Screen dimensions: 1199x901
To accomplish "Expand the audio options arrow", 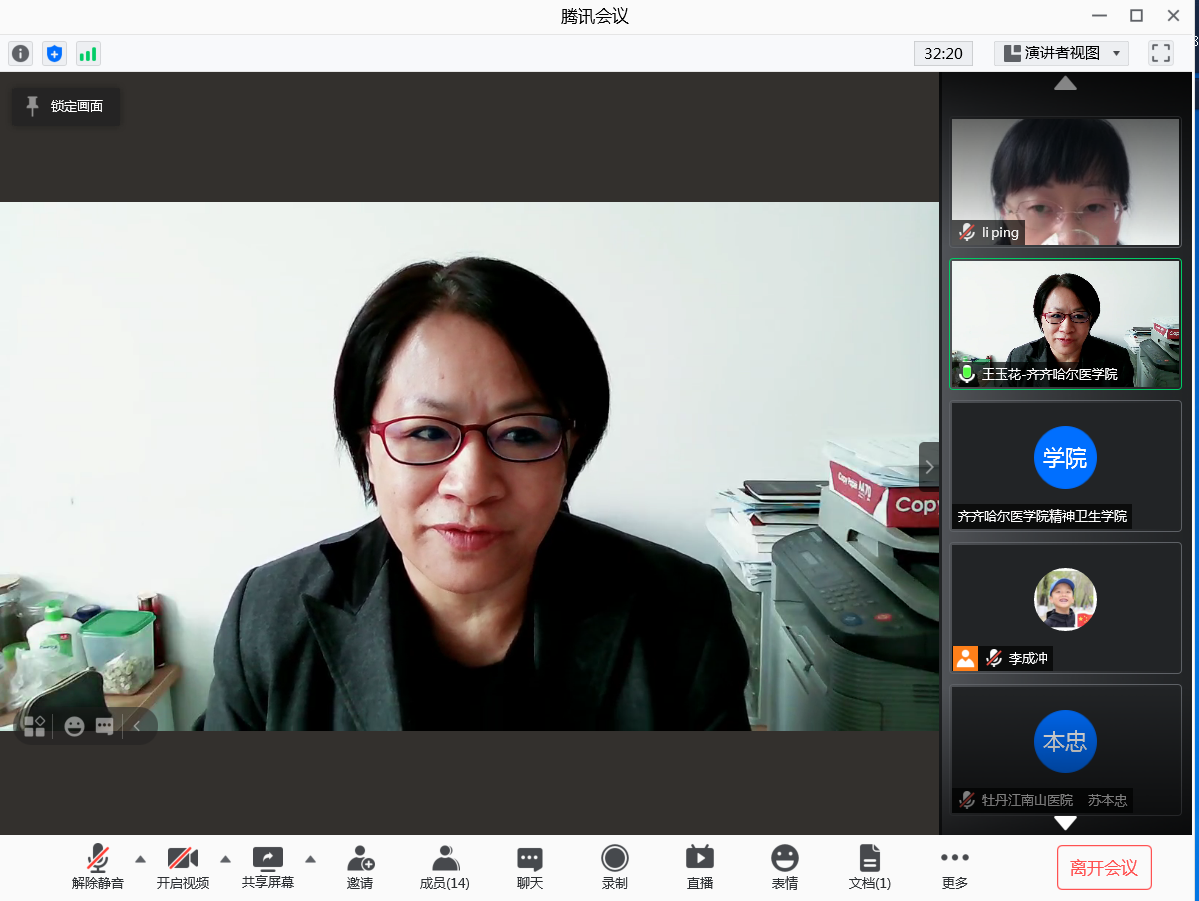I will tap(140, 859).
